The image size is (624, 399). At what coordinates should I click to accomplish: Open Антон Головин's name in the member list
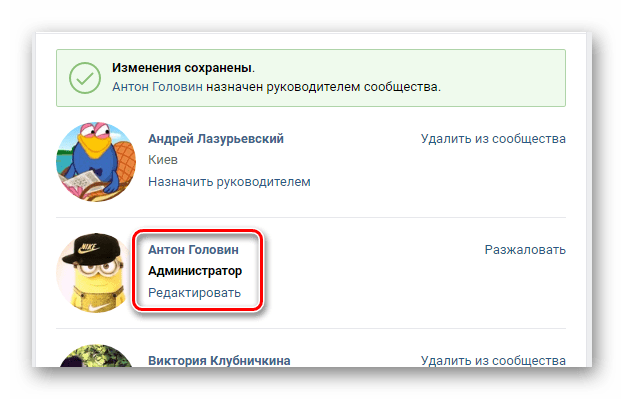click(x=193, y=250)
